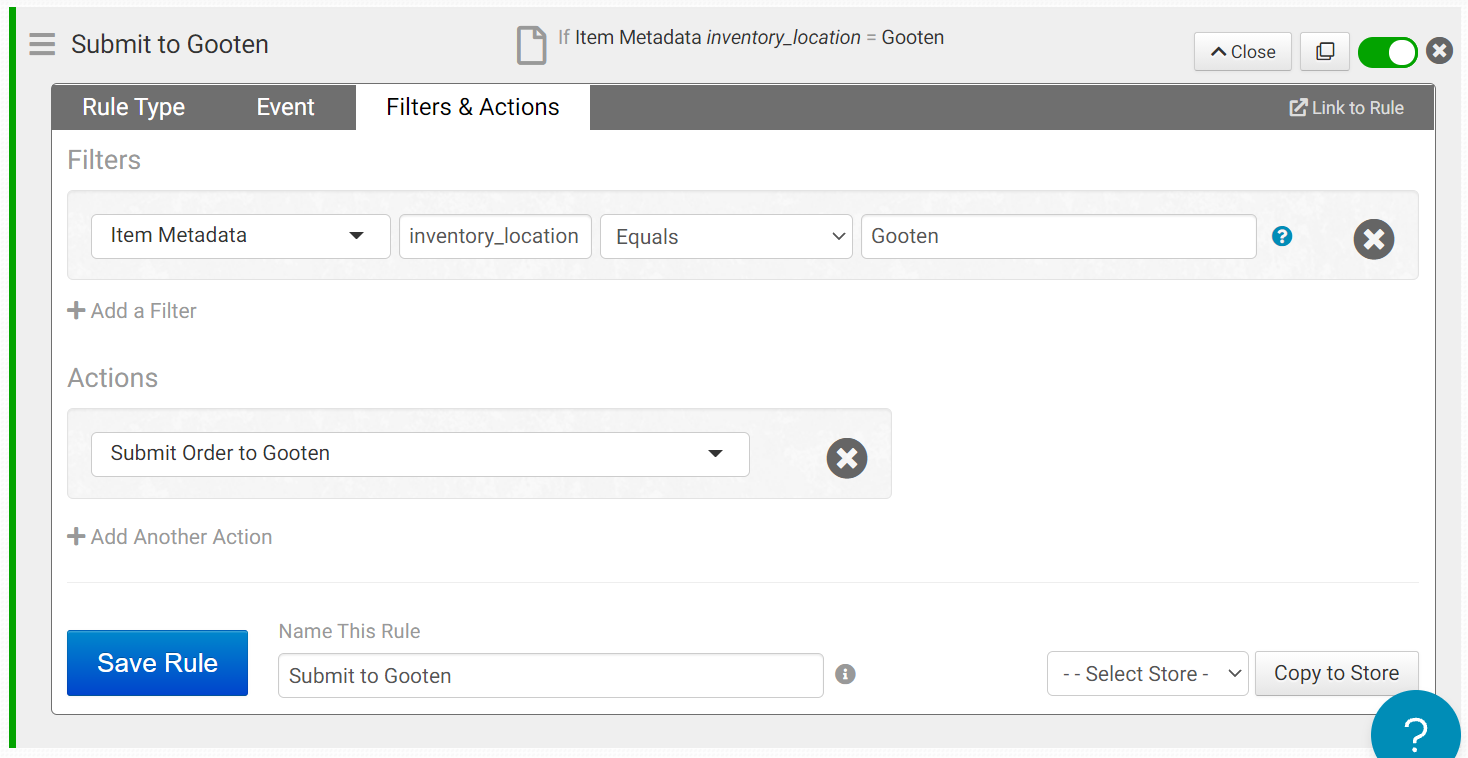Screen dimensions: 1468x758
Task: Click info icon next to rule name
Action: coord(845,674)
